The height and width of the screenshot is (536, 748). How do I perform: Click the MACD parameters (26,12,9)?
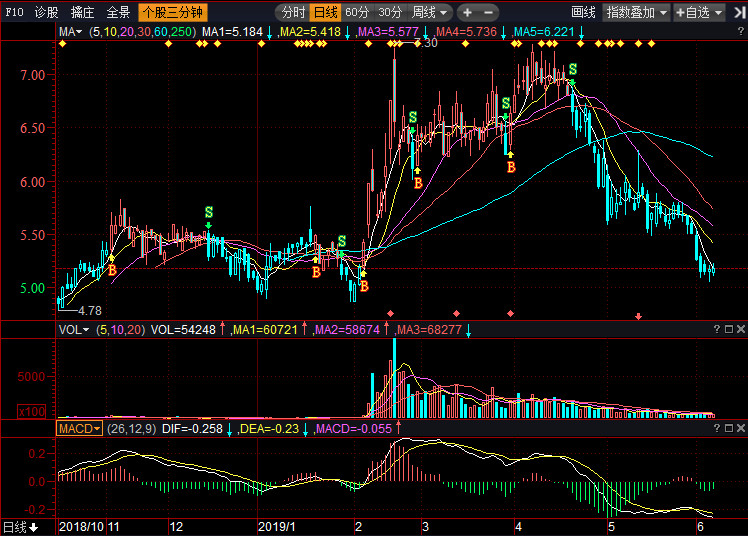[132, 429]
